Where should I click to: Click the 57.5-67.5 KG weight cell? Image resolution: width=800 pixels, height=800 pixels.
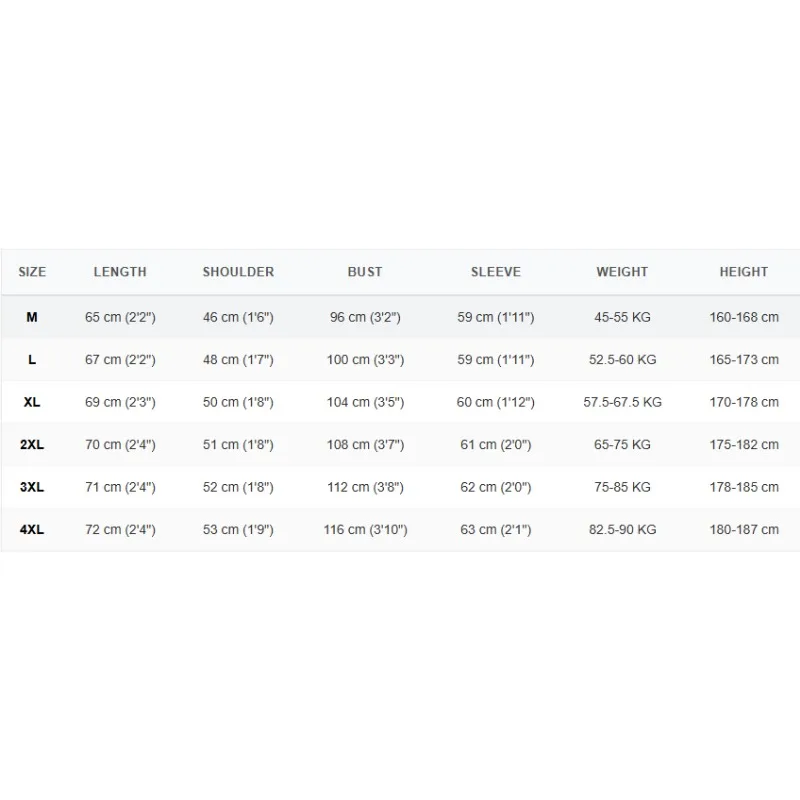[x=622, y=402]
